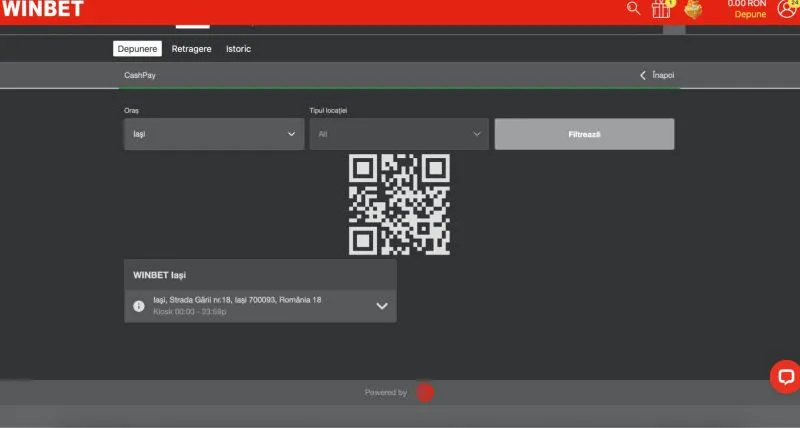
Task: Click the orange Depune link in header
Action: [750, 14]
